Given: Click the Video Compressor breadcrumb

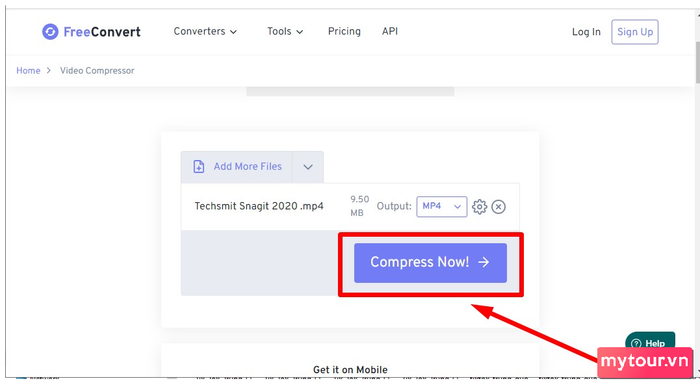Looking at the screenshot, I should 97,71.
